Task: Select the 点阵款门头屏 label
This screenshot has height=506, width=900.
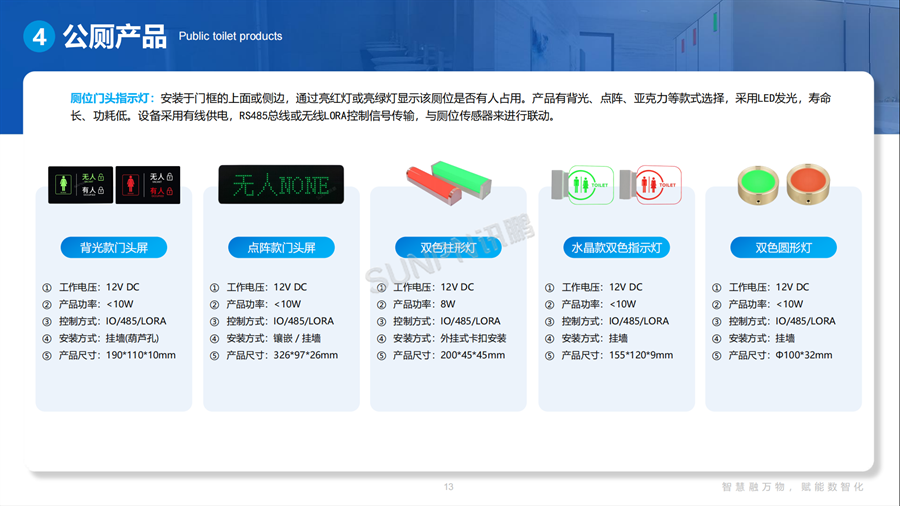Action: (281, 248)
